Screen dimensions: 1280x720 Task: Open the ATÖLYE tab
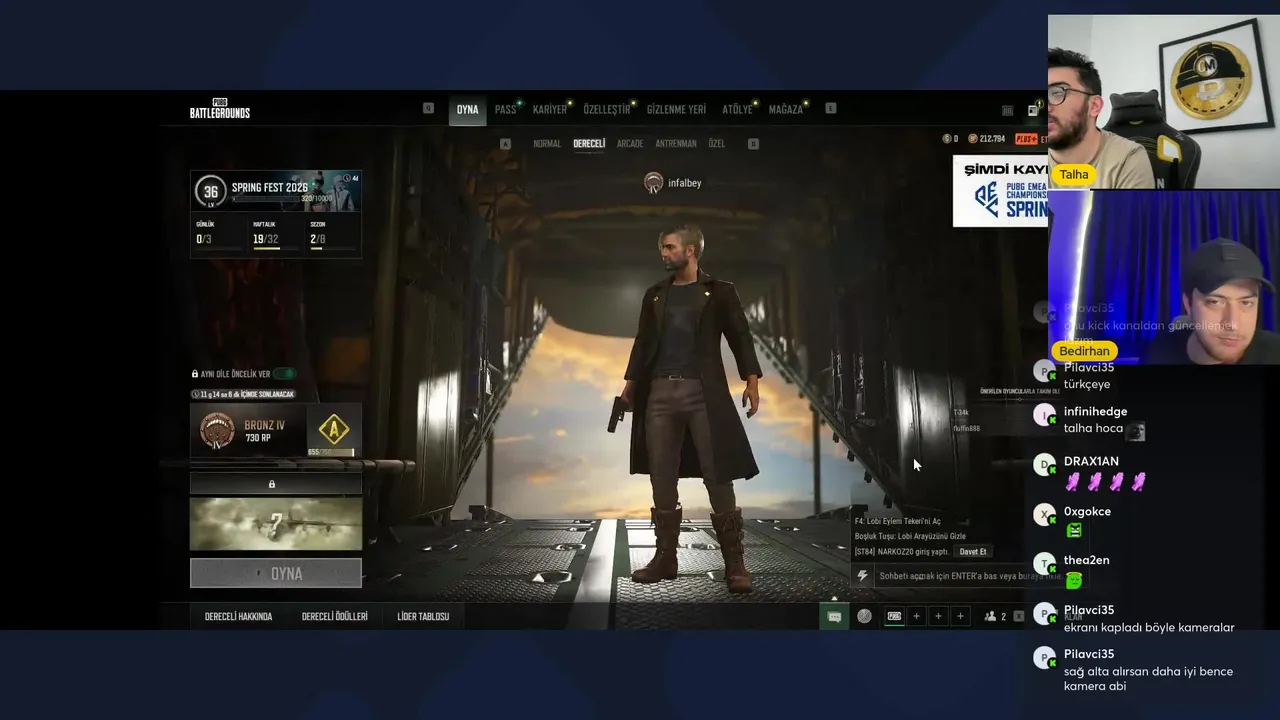[x=737, y=110]
